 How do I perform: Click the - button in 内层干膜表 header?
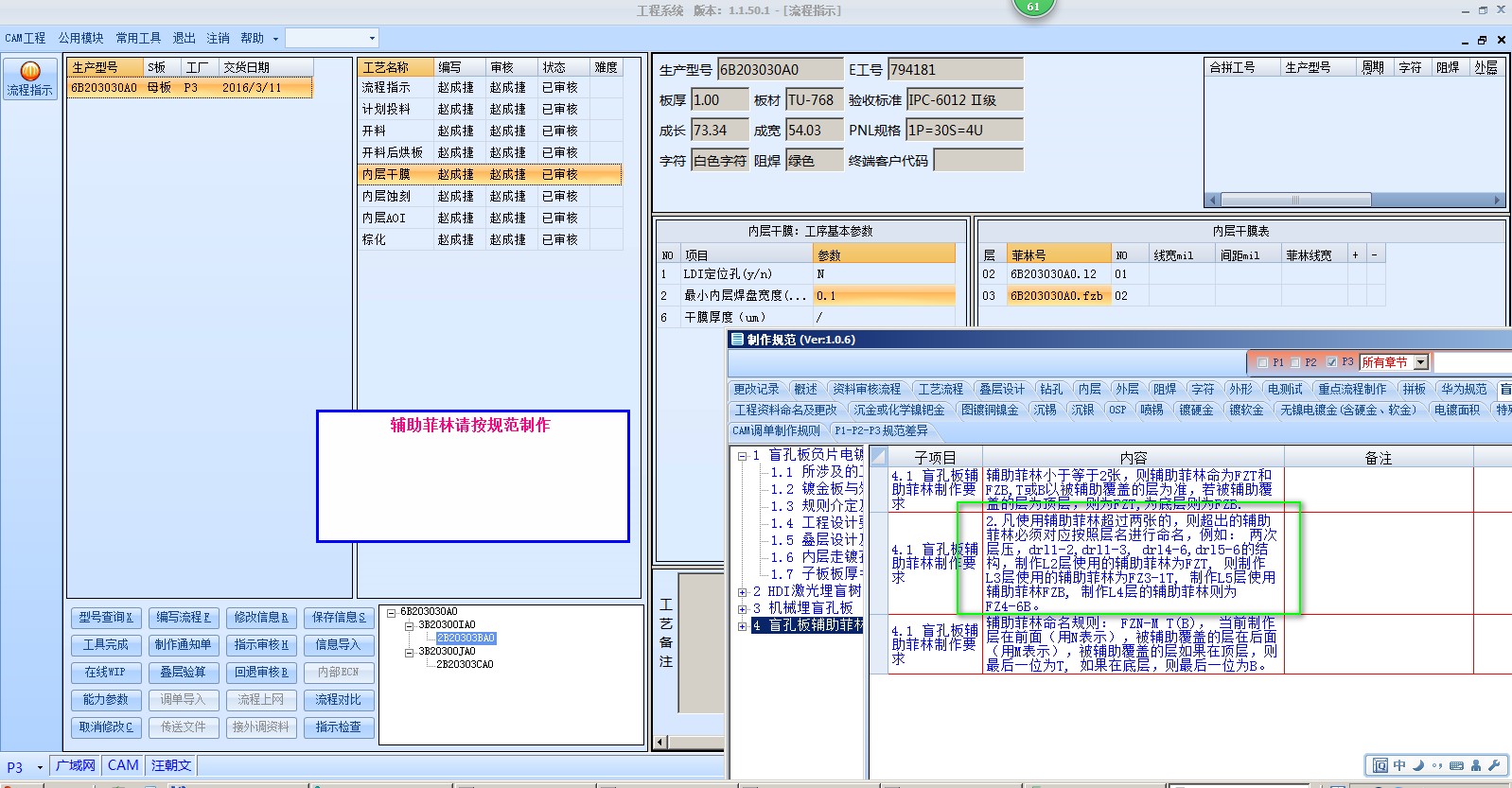tap(1374, 254)
